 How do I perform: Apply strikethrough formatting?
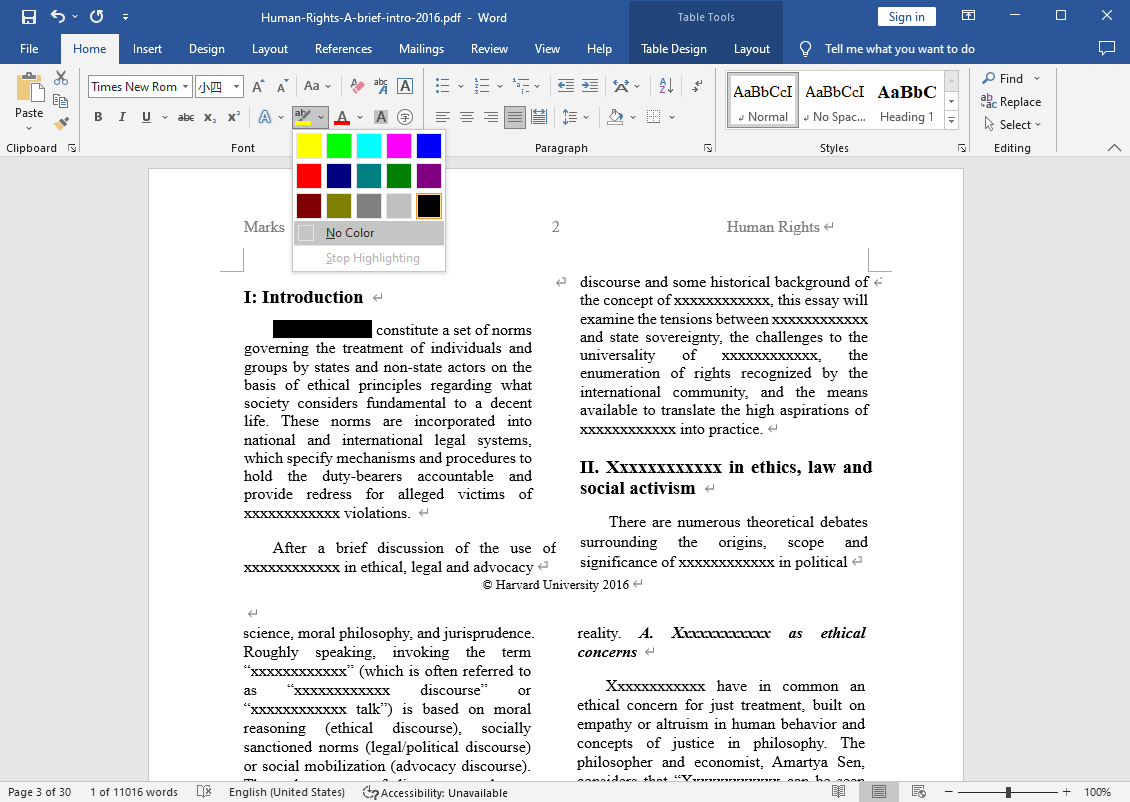click(x=186, y=117)
